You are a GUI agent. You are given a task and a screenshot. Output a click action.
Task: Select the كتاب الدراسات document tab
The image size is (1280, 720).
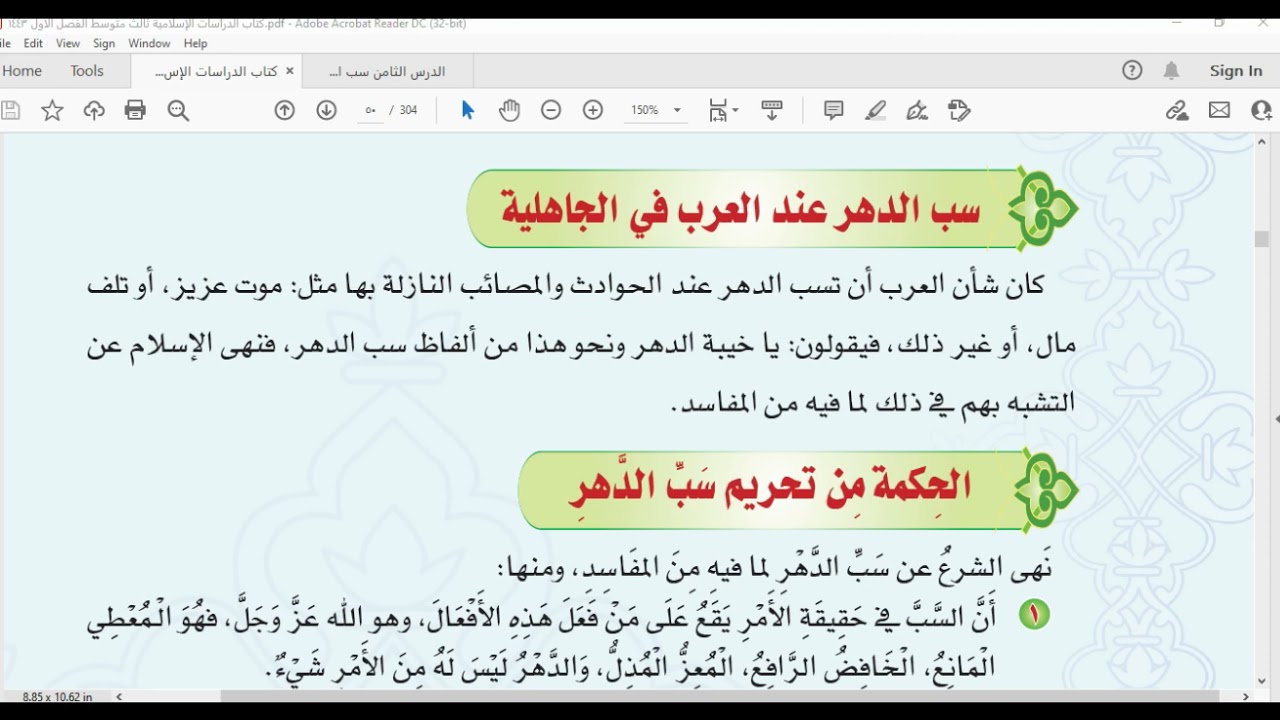215,71
